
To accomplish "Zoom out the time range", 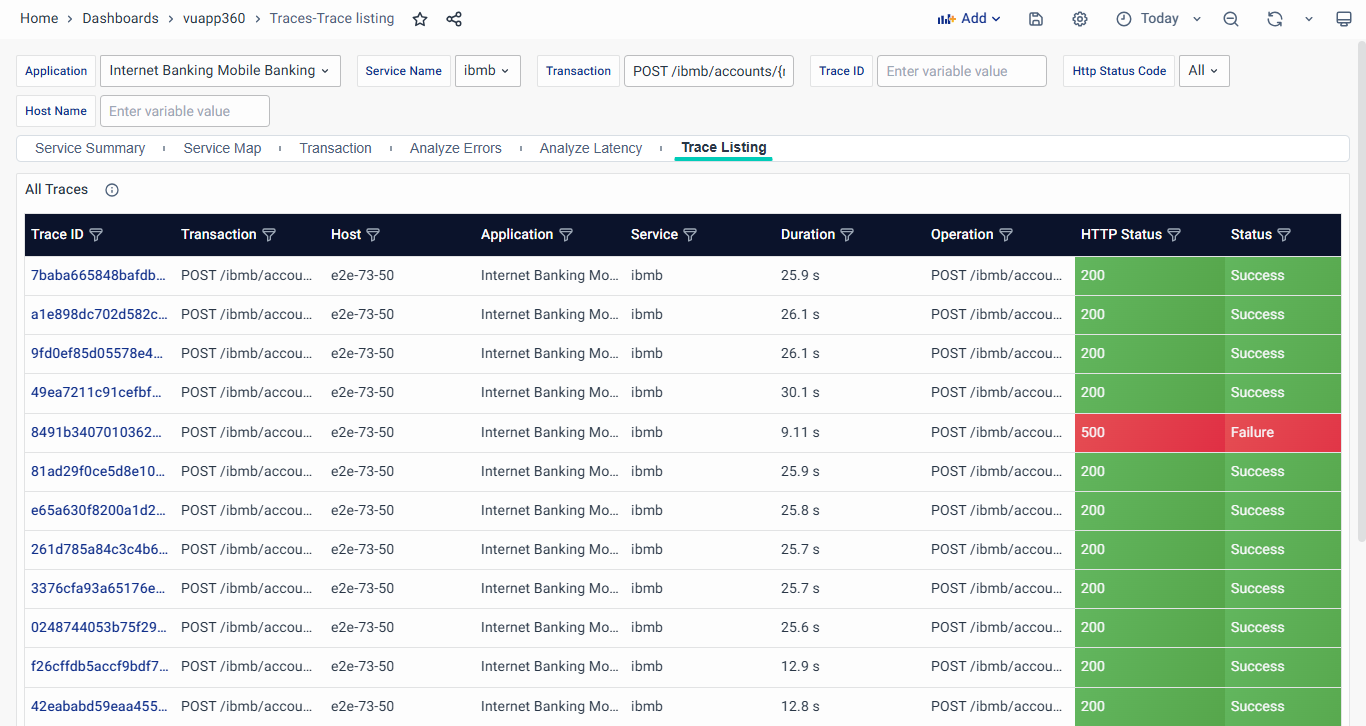I will click(x=1231, y=19).
